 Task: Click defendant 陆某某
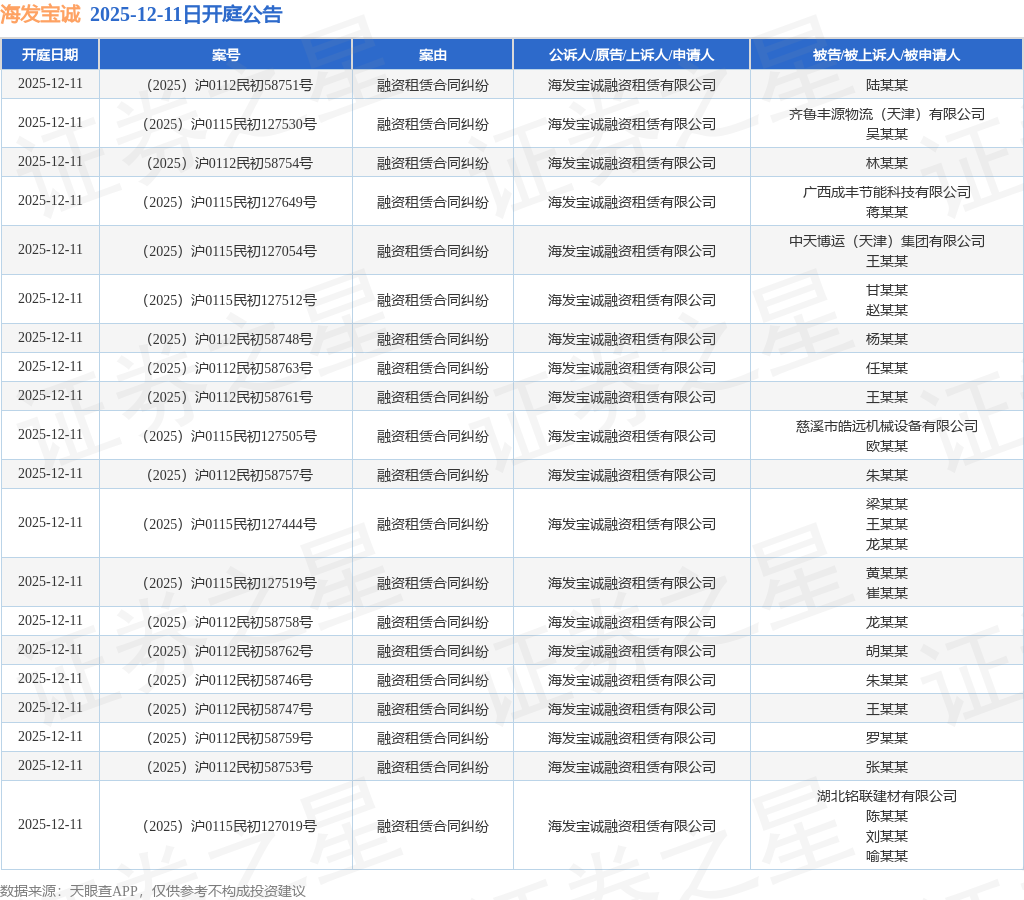(886, 85)
